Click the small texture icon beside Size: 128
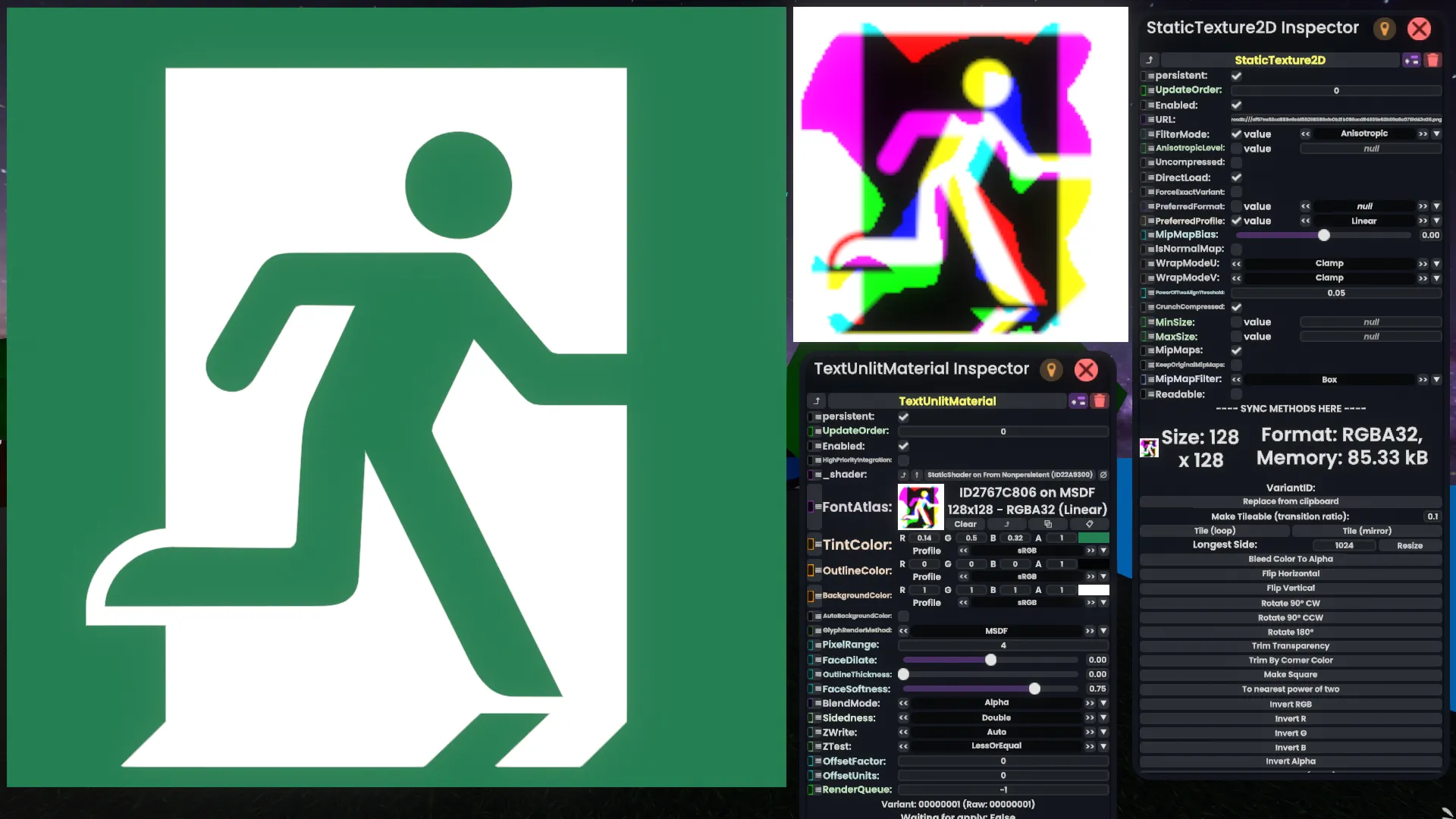The width and height of the screenshot is (1456, 819). click(1149, 448)
